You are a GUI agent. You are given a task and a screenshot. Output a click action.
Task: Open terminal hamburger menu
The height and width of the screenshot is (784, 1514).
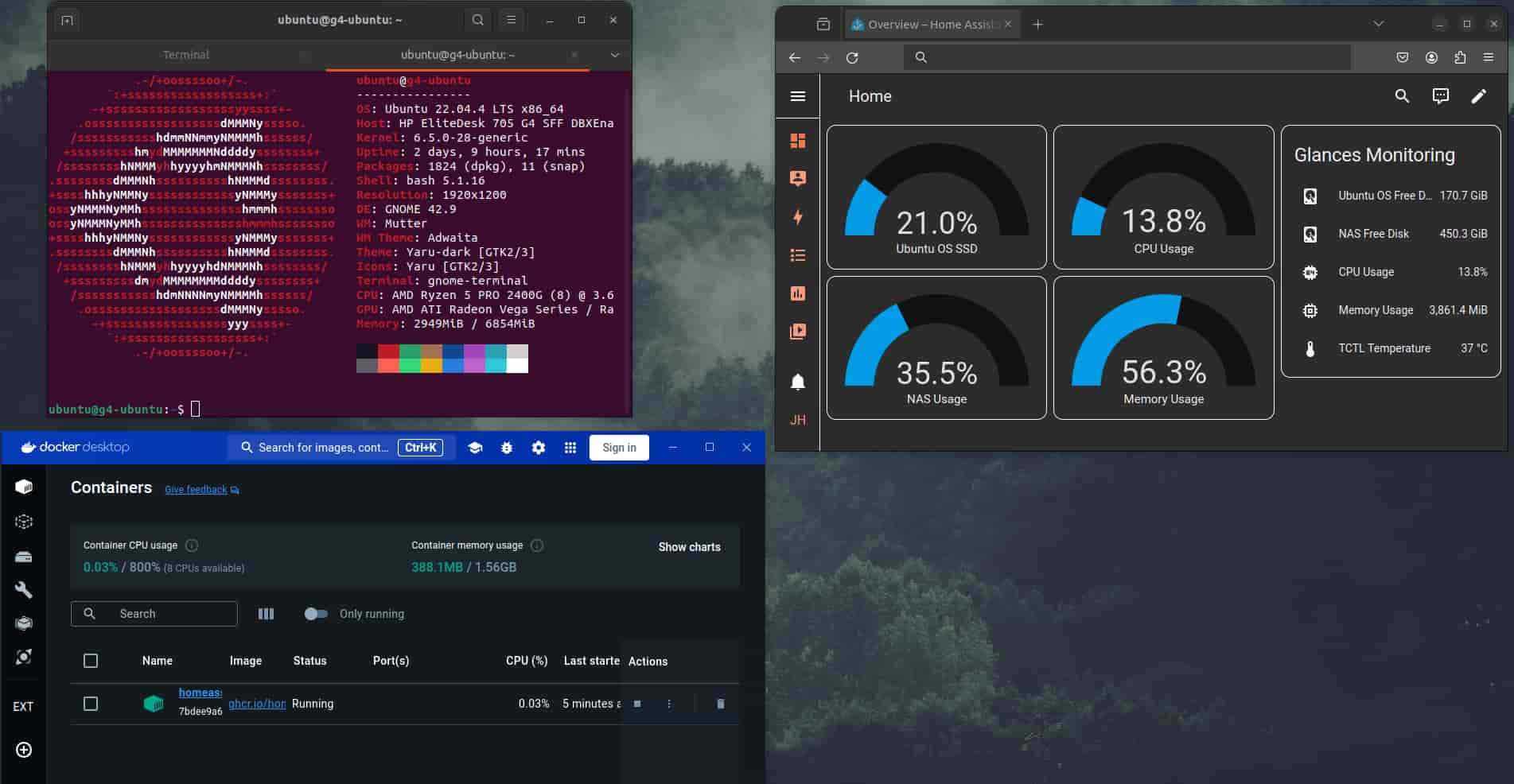click(512, 21)
